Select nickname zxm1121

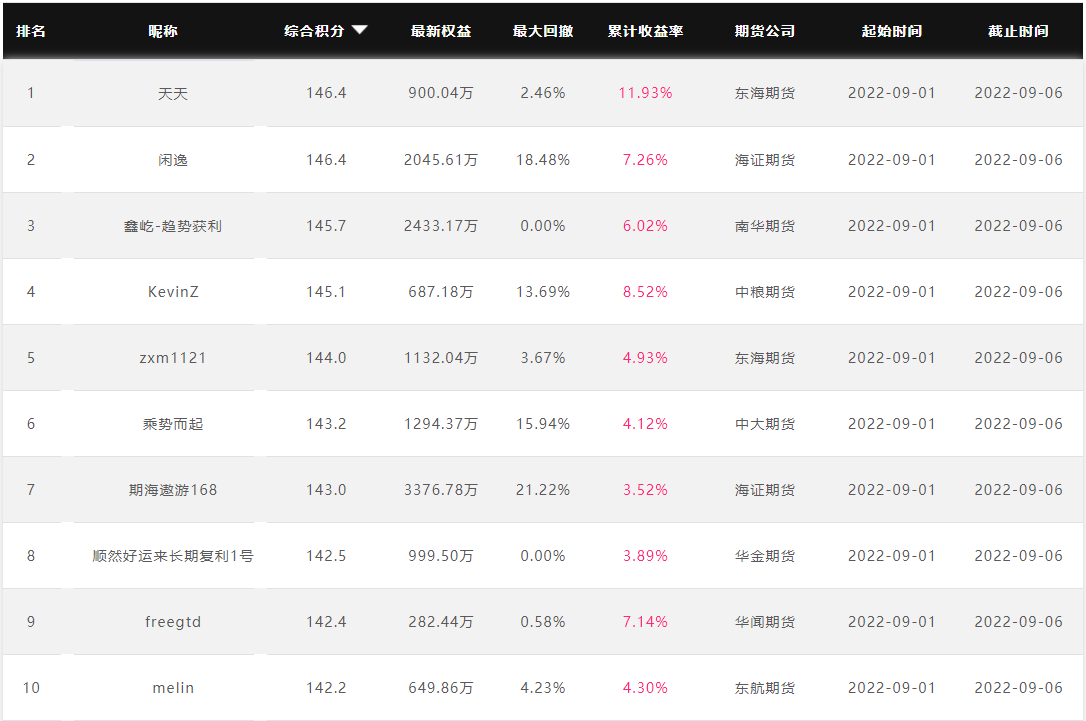(173, 358)
